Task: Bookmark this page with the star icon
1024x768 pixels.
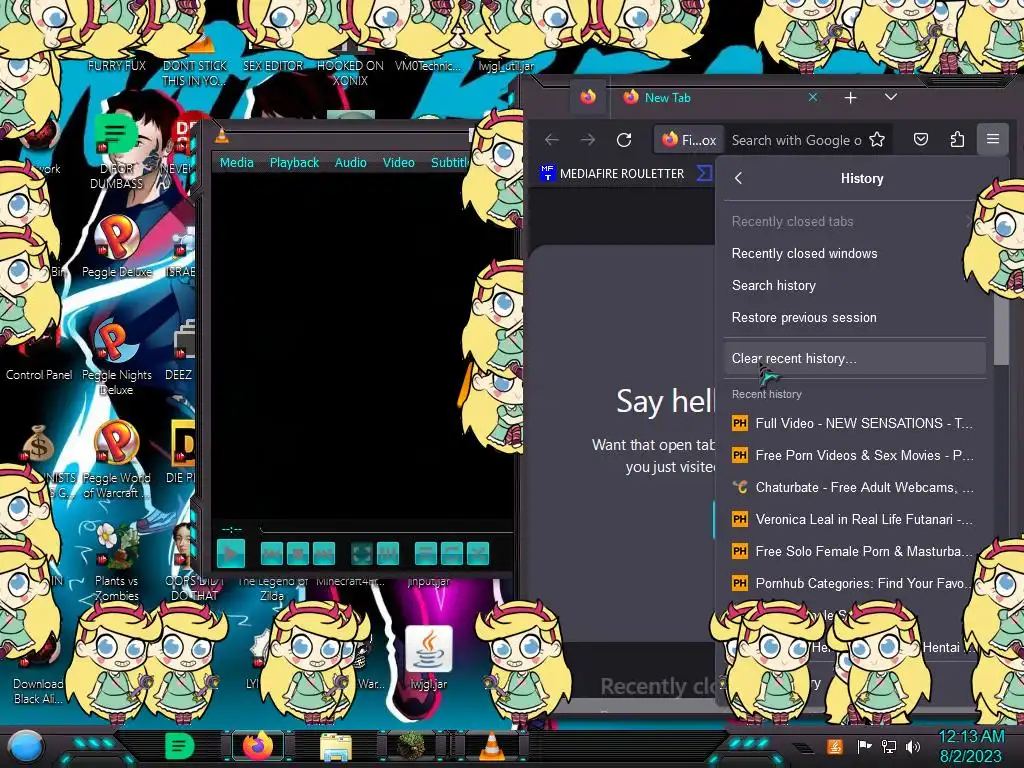Action: (877, 140)
